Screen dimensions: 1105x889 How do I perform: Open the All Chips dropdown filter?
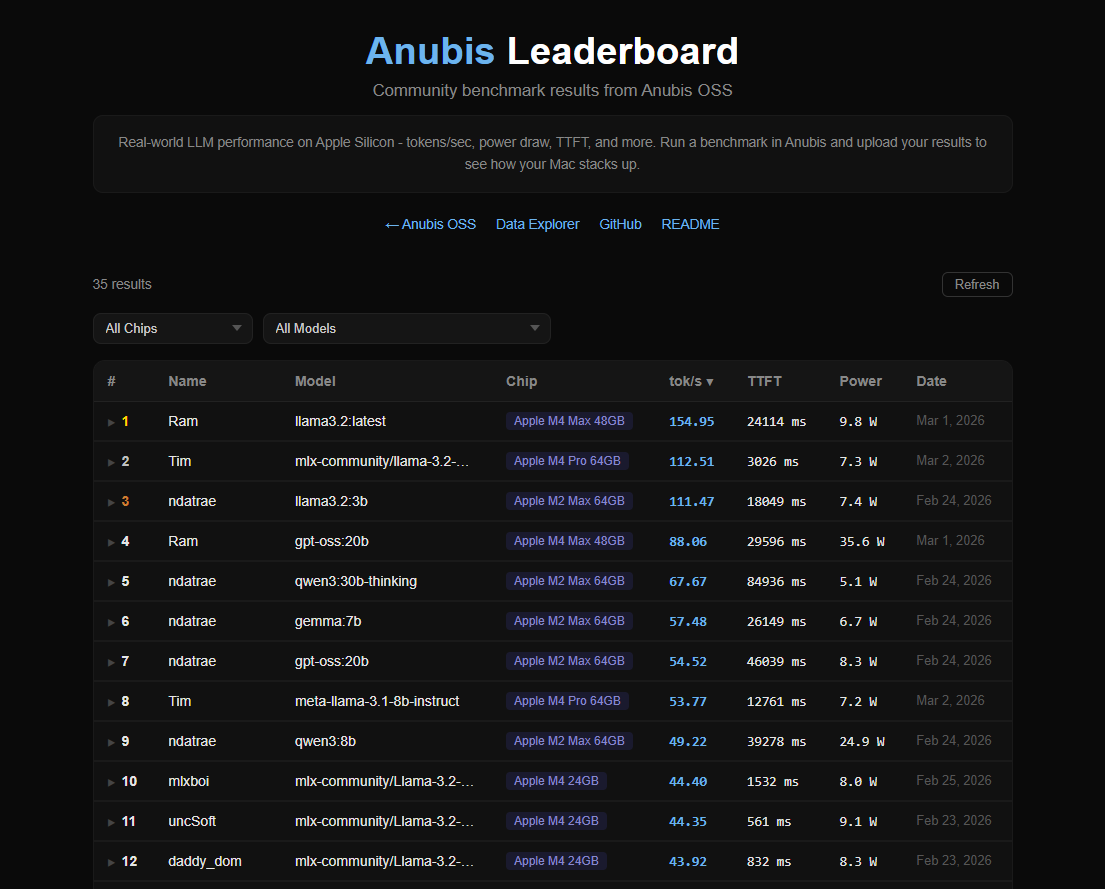[x=172, y=328]
